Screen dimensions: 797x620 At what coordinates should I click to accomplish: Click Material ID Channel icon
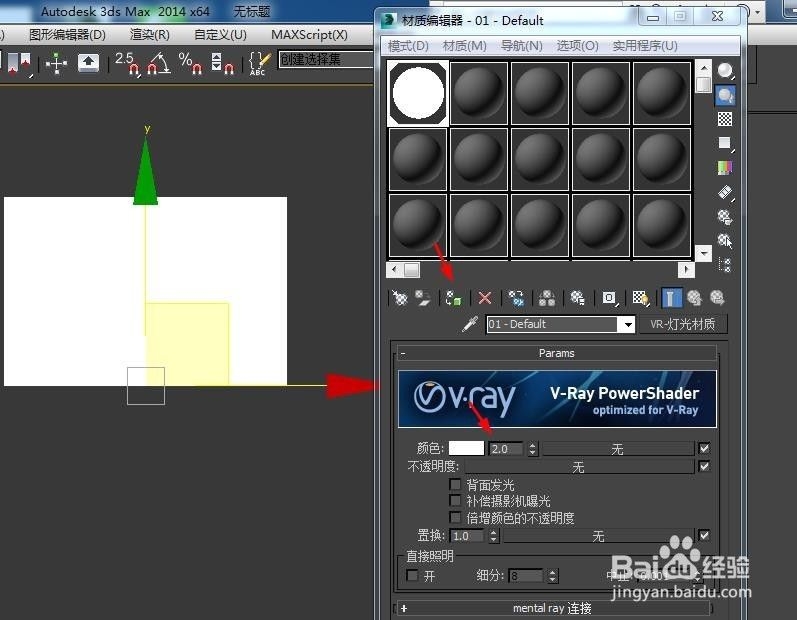coord(609,298)
